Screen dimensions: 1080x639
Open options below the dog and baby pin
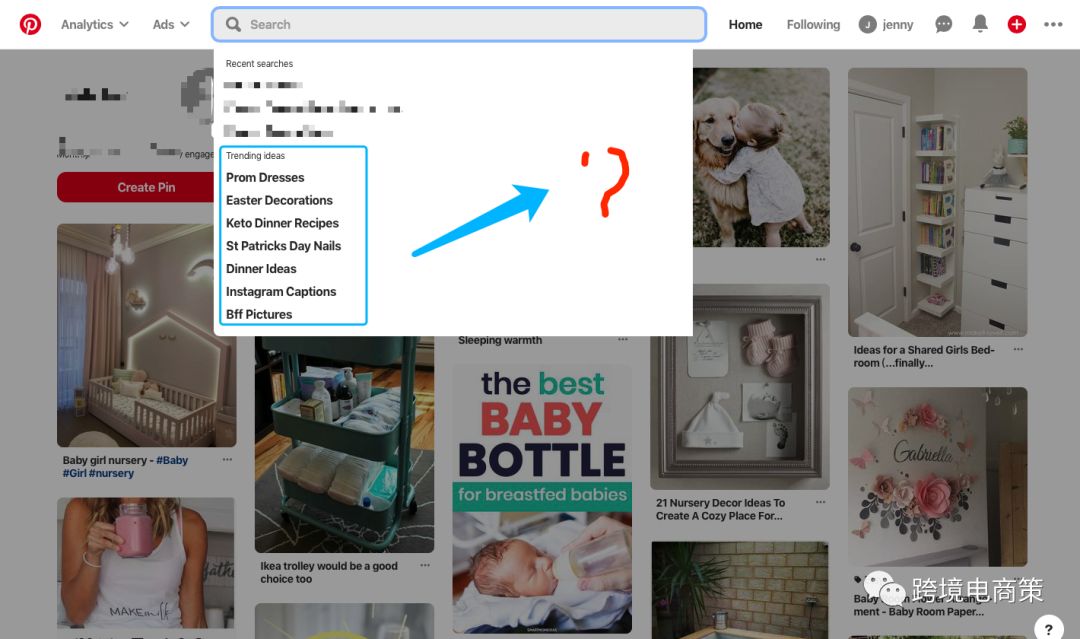[820, 260]
